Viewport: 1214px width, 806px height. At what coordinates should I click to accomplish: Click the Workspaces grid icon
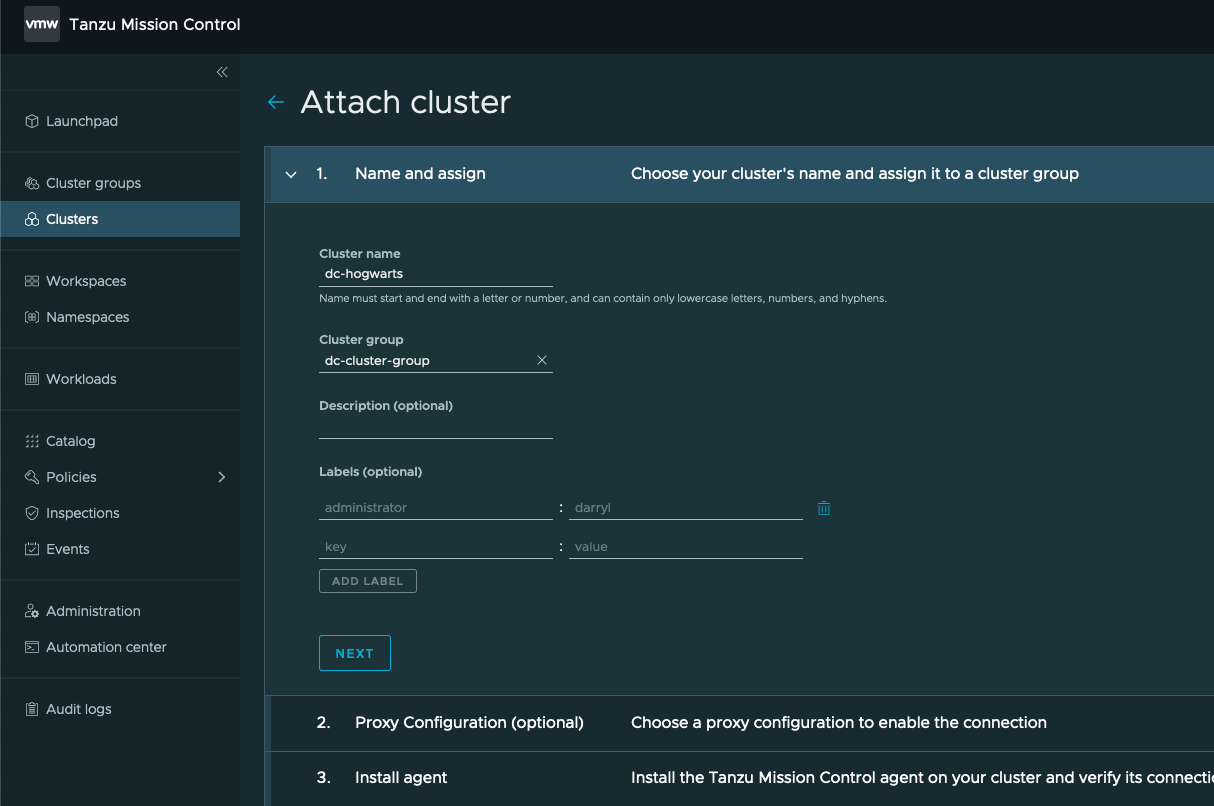pos(32,281)
